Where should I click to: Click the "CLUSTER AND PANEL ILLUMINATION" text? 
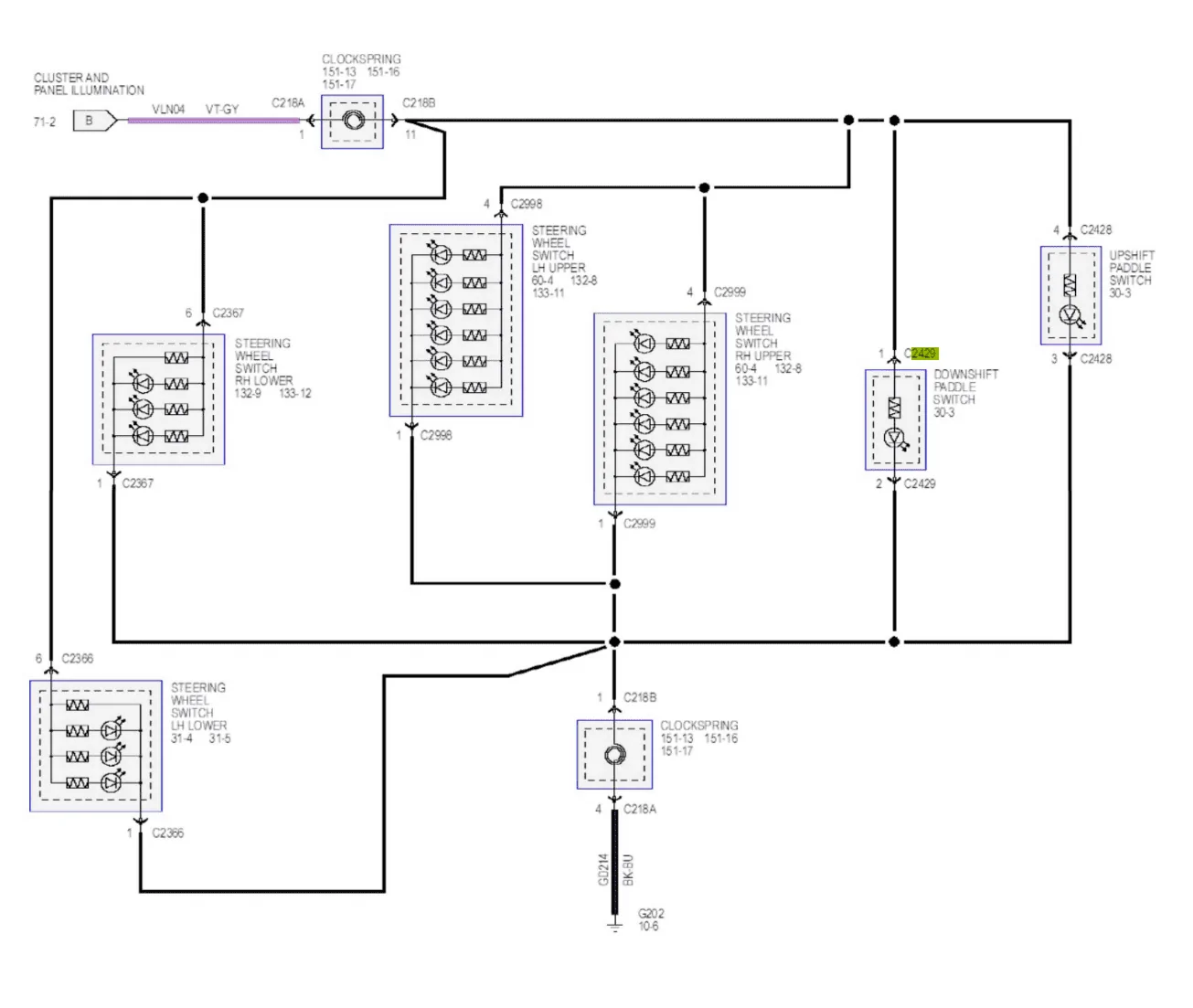point(89,84)
